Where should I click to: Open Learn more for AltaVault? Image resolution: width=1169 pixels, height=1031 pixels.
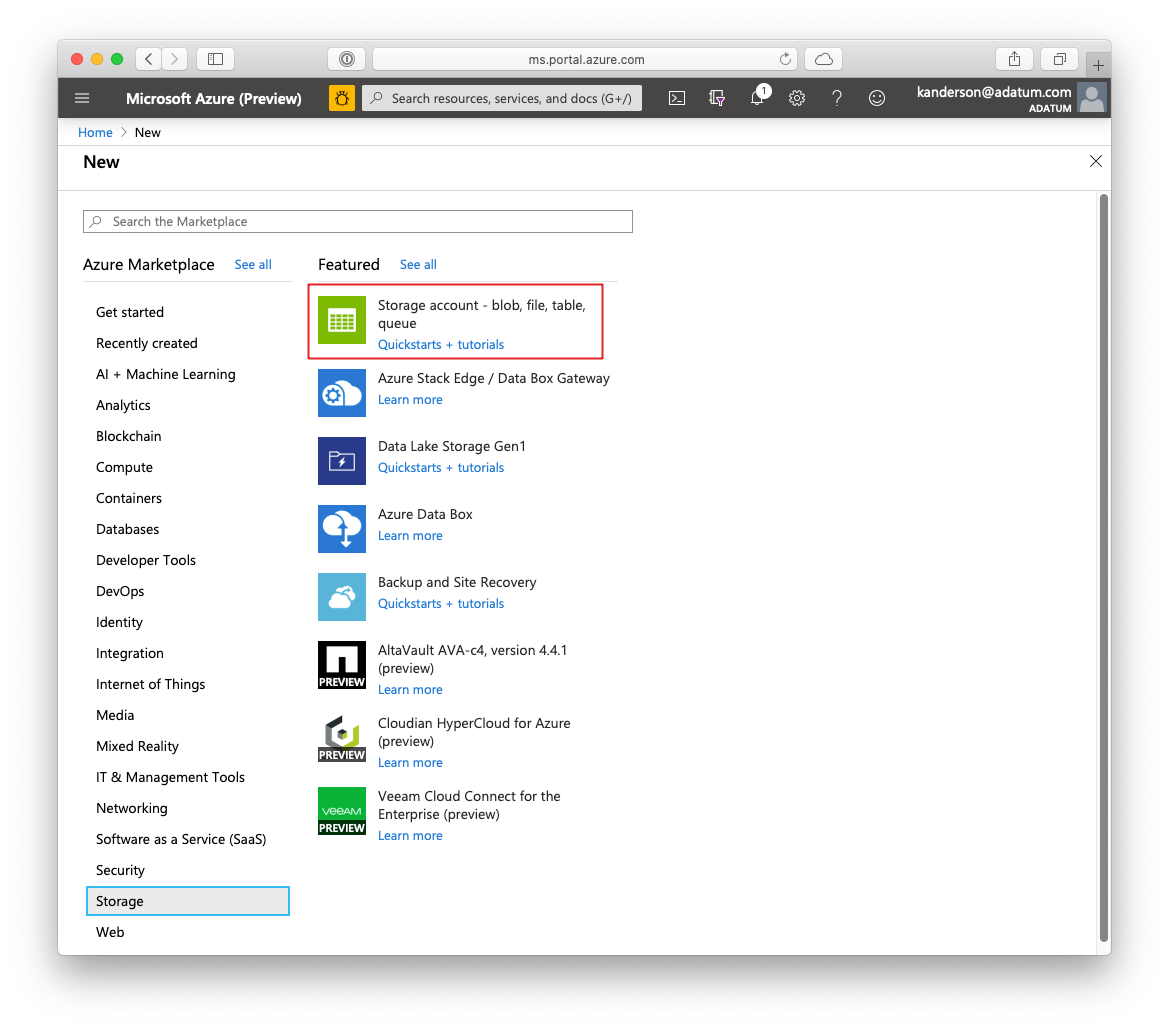[x=410, y=690]
